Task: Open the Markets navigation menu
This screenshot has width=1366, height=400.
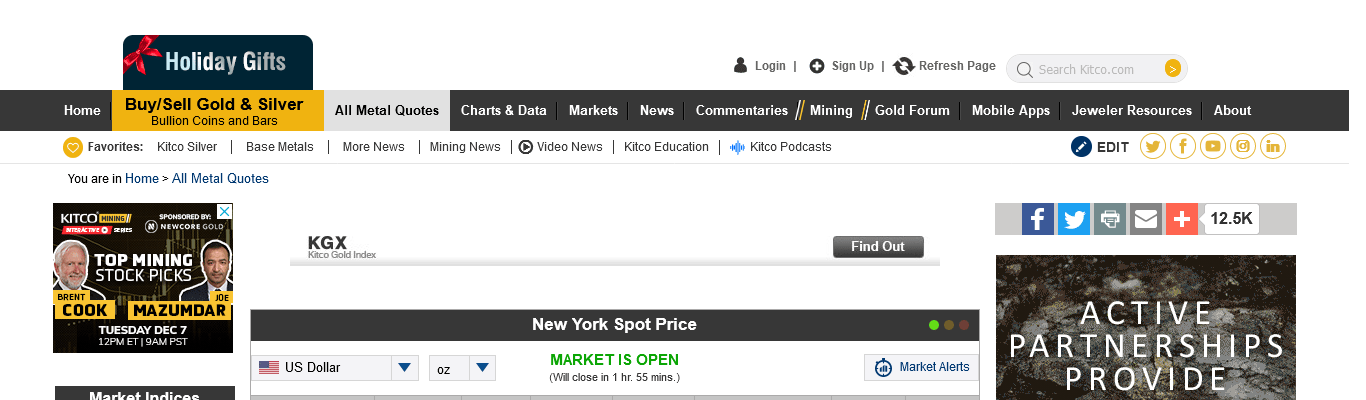Action: (x=593, y=111)
